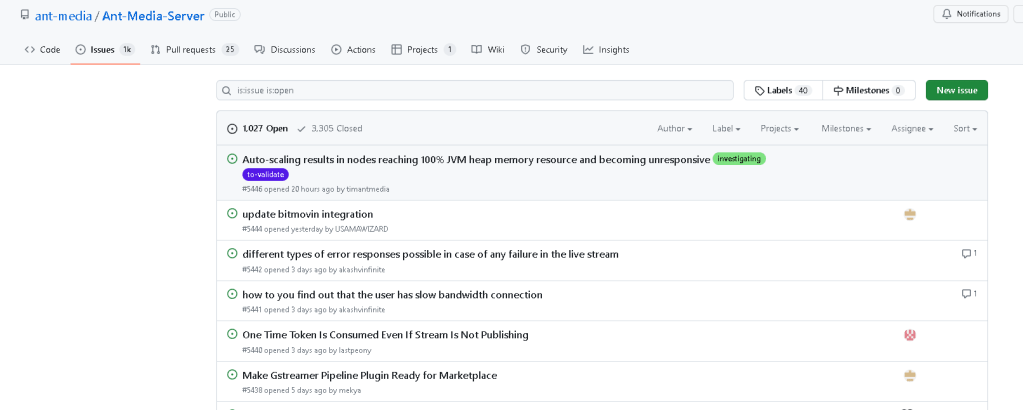Viewport: 1023px width, 410px height.
Task: Open the slow bandwidth connection issue
Action: tap(392, 294)
